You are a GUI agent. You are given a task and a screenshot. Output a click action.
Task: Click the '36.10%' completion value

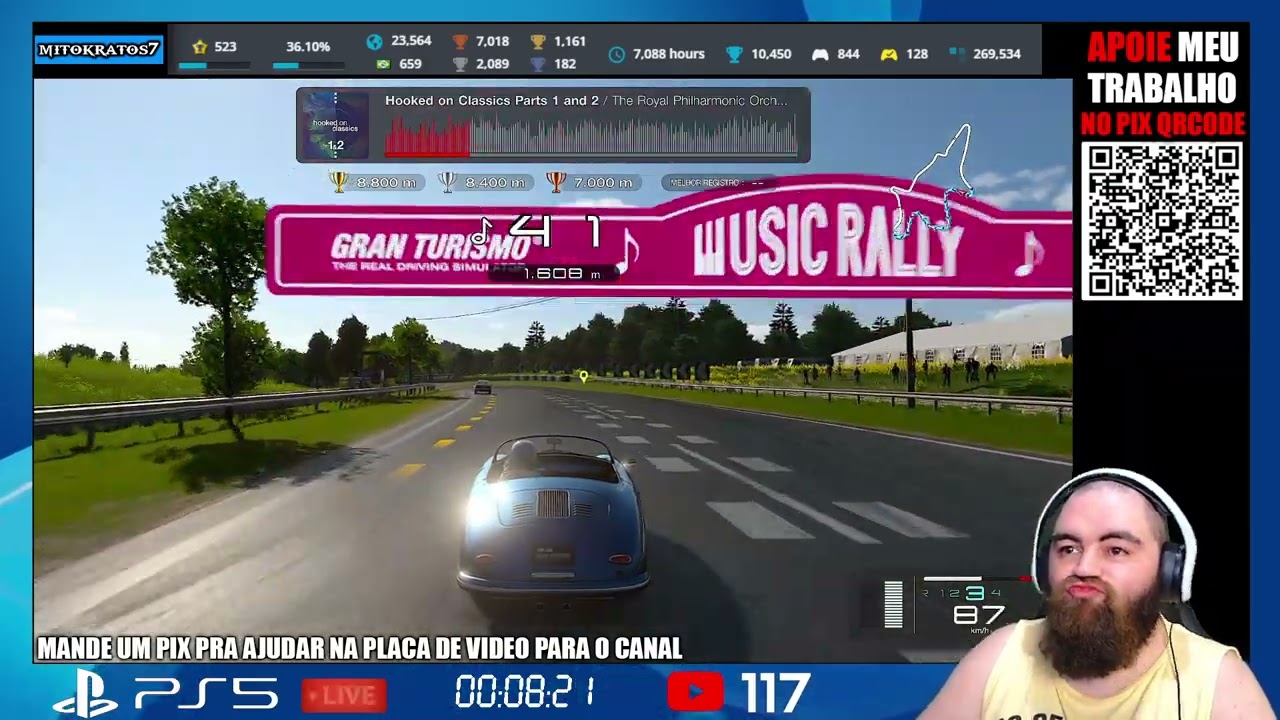[x=308, y=47]
